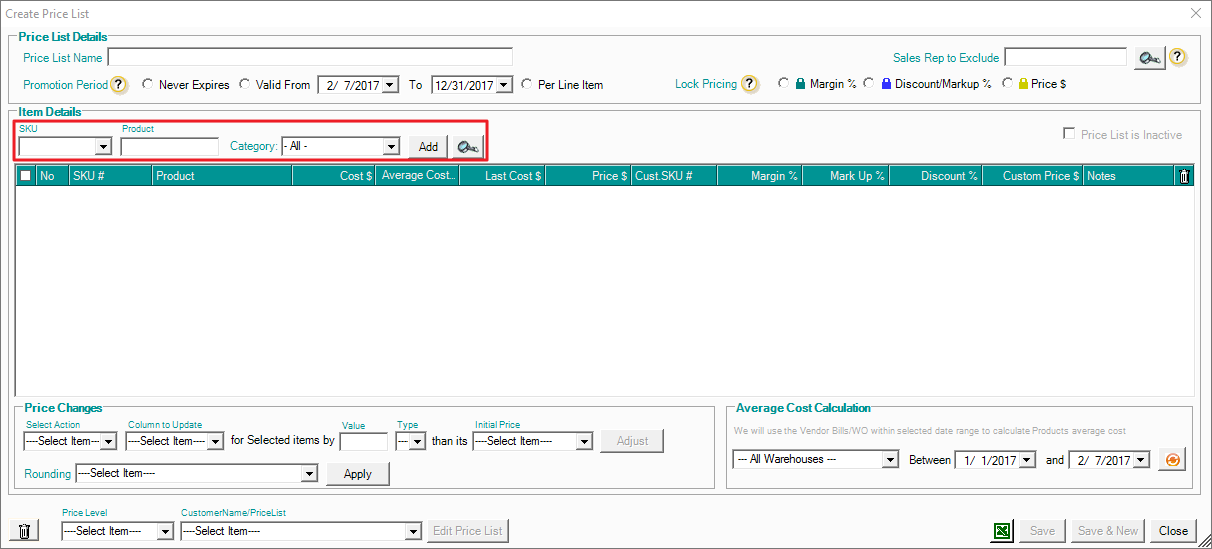The width and height of the screenshot is (1212, 549).
Task: Click the Sales Rep search key icon
Action: 1149,58
